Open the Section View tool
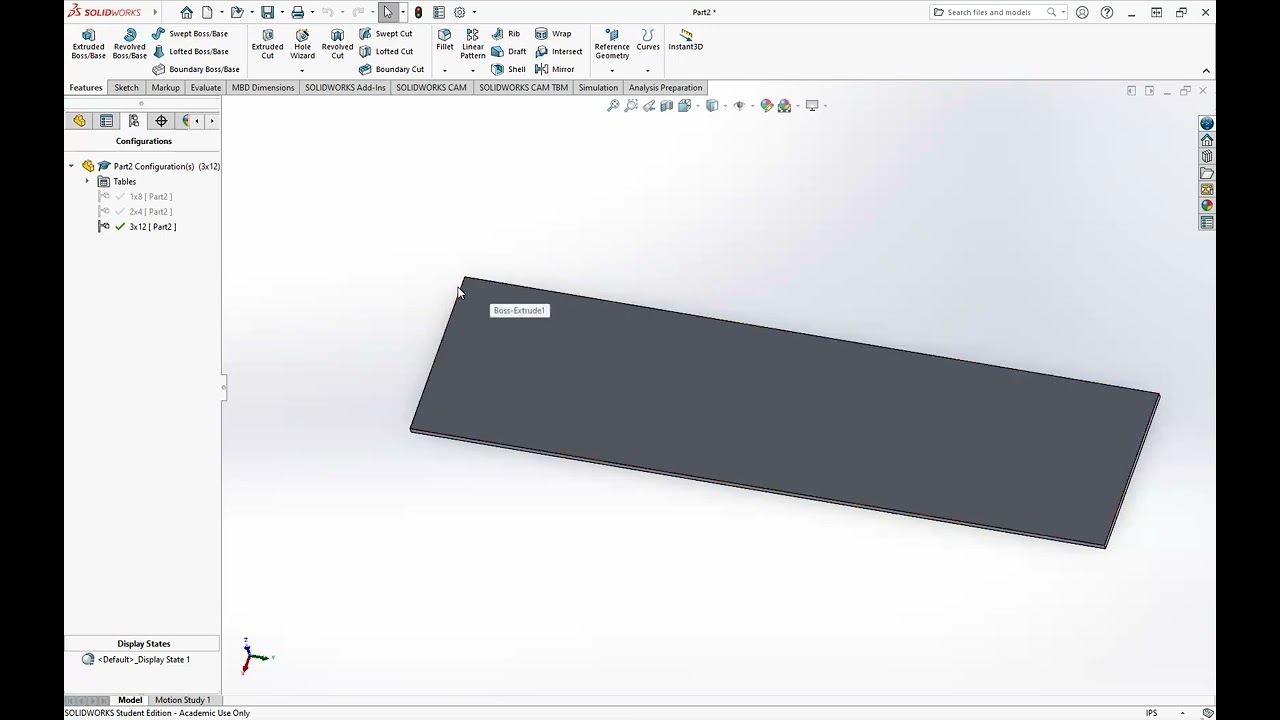The width and height of the screenshot is (1280, 720). tap(667, 105)
